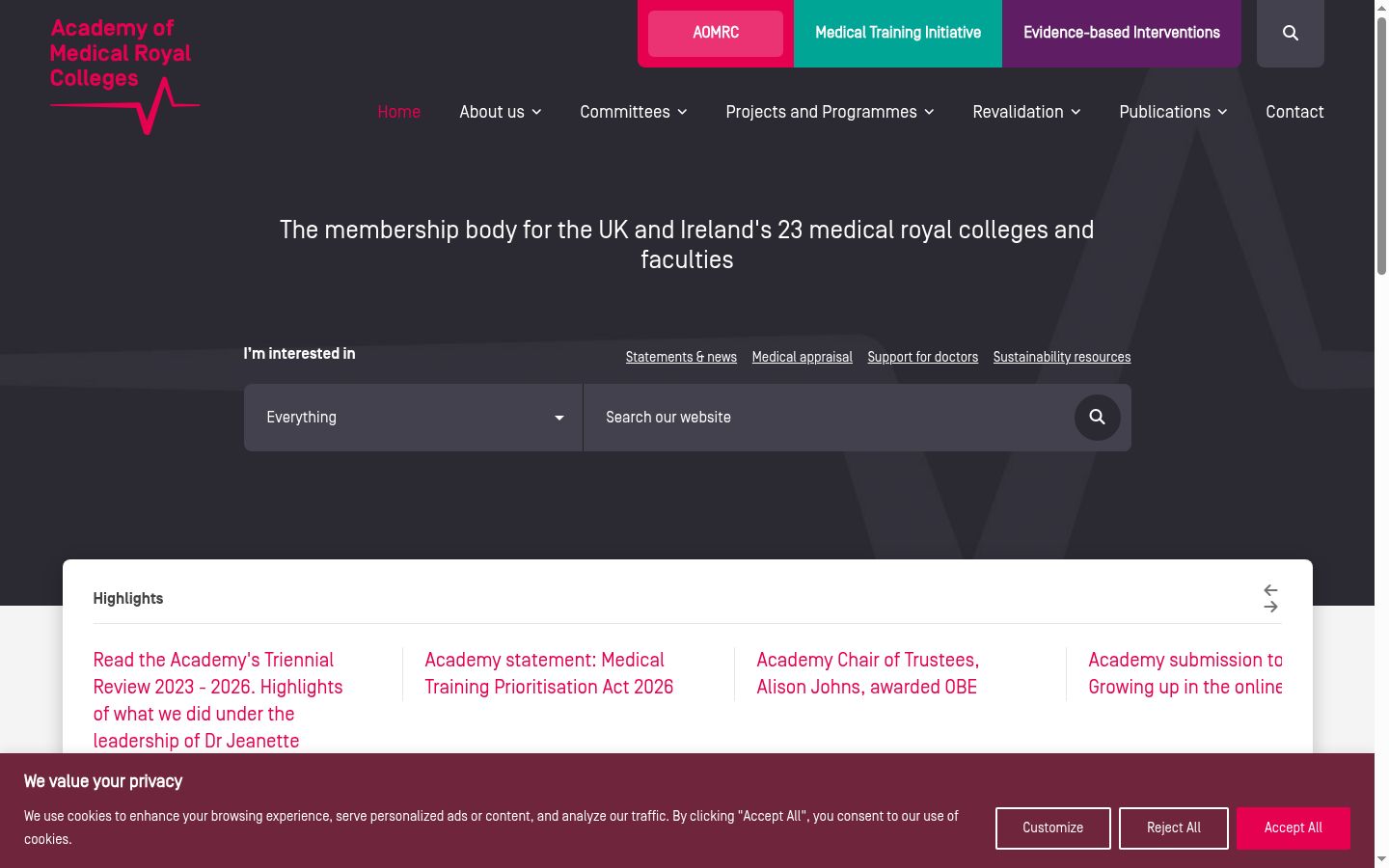The image size is (1389, 868).
Task: Click the Academy of Medical Royal Colleges logo
Action: tap(124, 75)
